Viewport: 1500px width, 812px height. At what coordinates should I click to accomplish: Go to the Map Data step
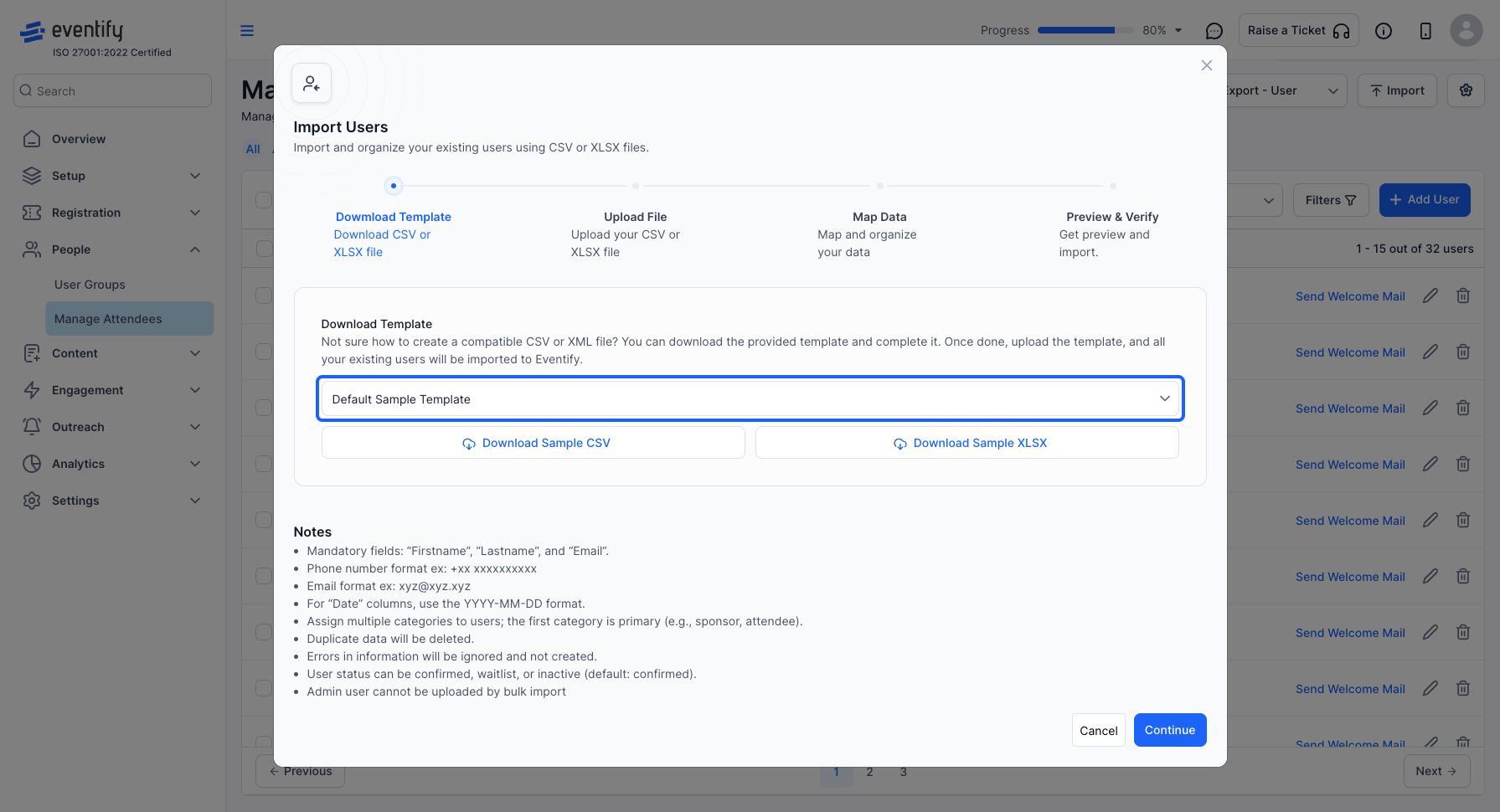[x=879, y=217]
